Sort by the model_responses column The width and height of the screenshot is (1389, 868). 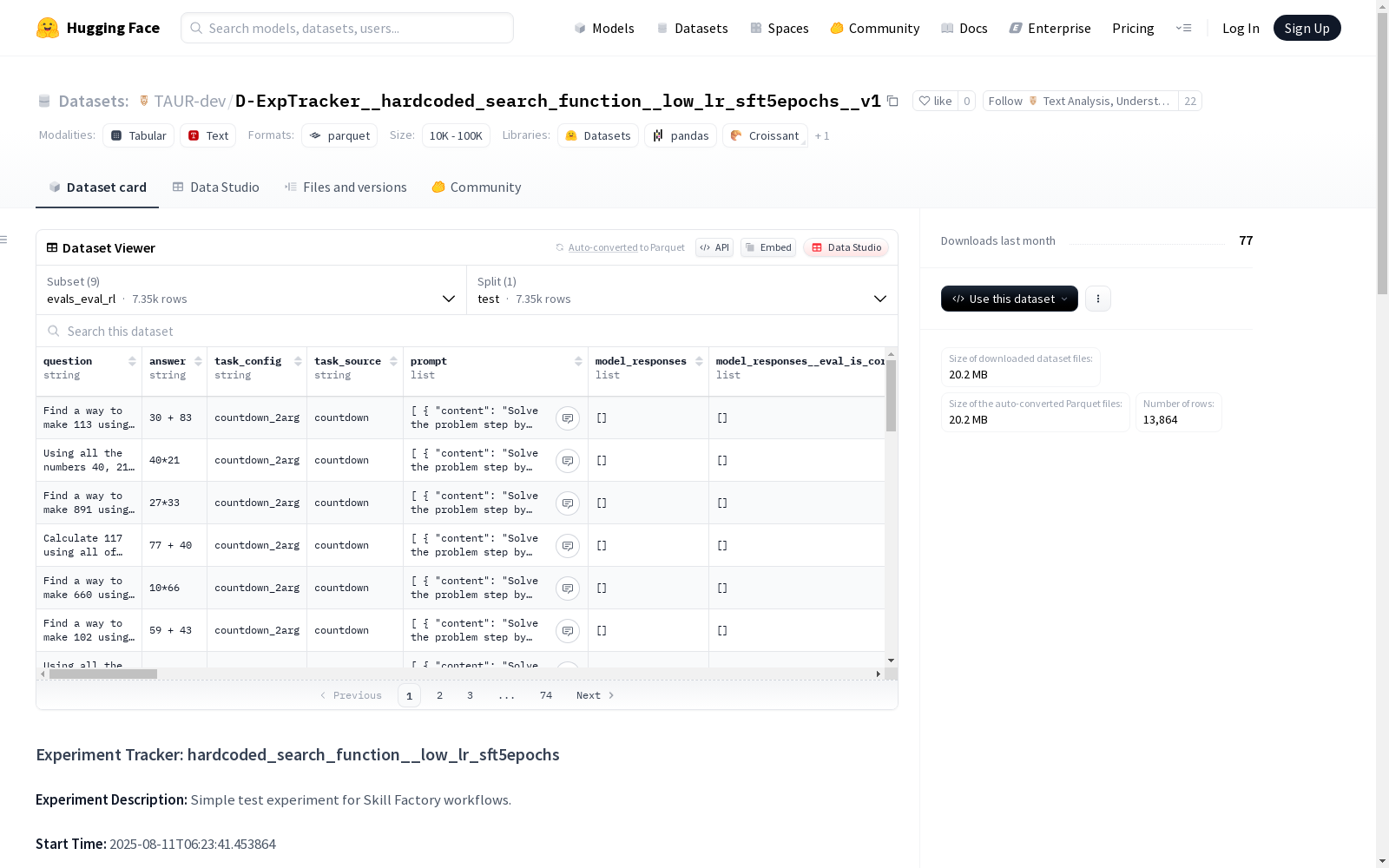click(x=699, y=361)
